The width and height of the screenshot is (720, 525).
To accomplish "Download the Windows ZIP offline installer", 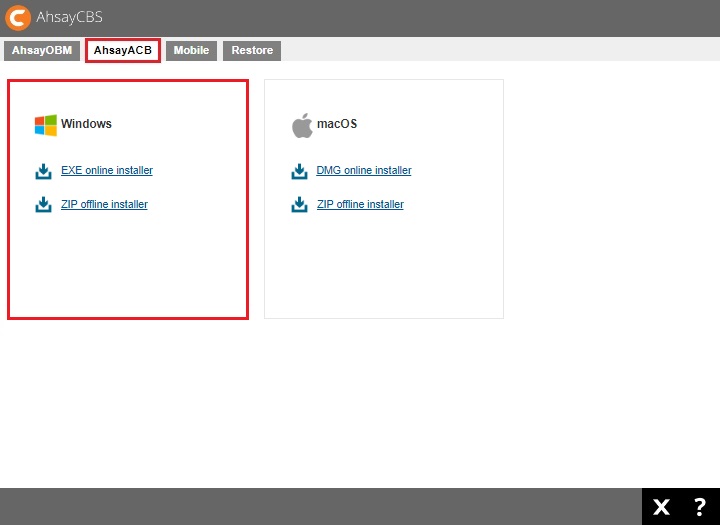I will 104,204.
